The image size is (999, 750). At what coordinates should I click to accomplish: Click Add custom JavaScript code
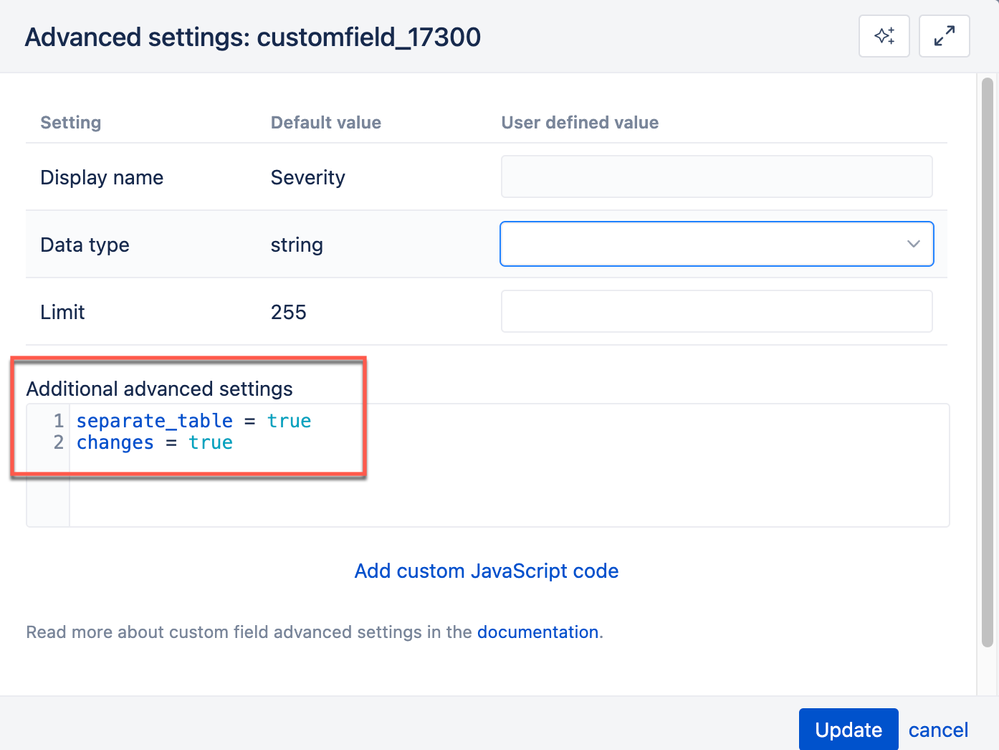[x=486, y=571]
